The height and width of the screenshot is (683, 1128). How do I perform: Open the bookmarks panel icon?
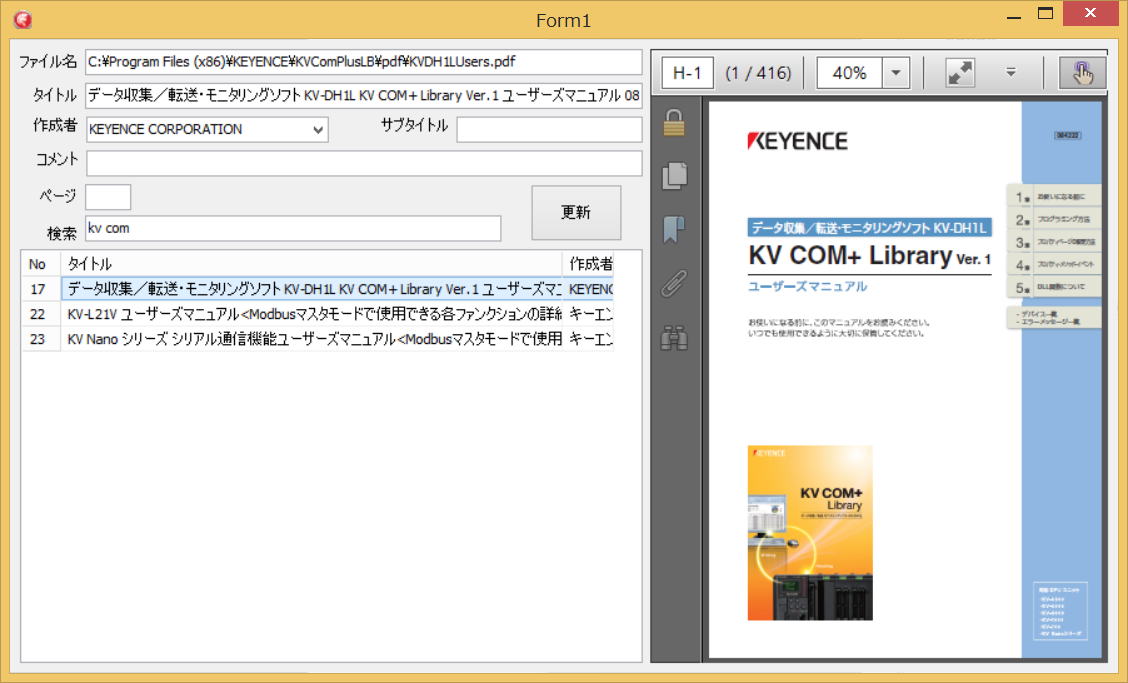coord(673,230)
